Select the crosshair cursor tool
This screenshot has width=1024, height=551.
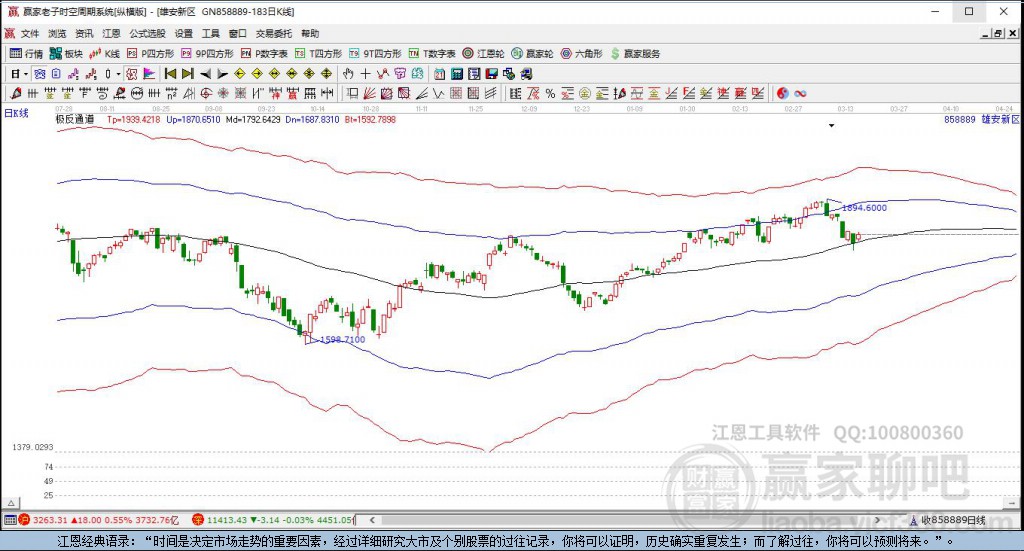click(365, 74)
